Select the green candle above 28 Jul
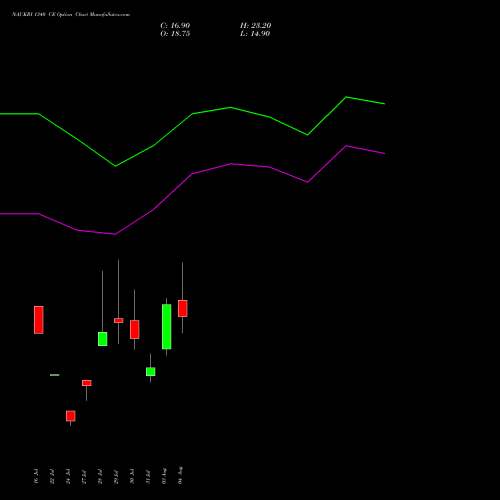 [x=103, y=339]
